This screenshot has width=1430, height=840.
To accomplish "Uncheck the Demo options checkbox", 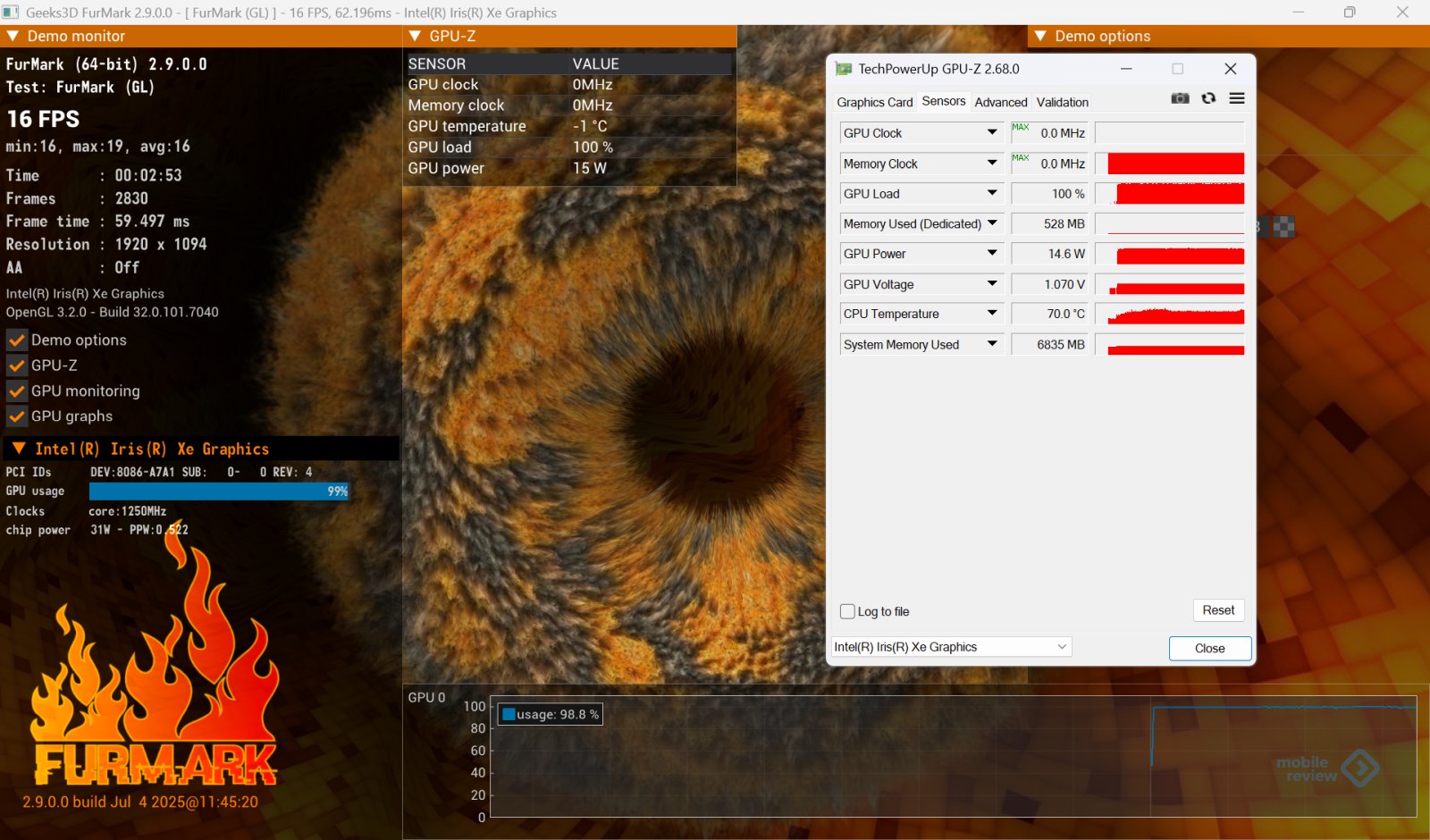I will (17, 340).
